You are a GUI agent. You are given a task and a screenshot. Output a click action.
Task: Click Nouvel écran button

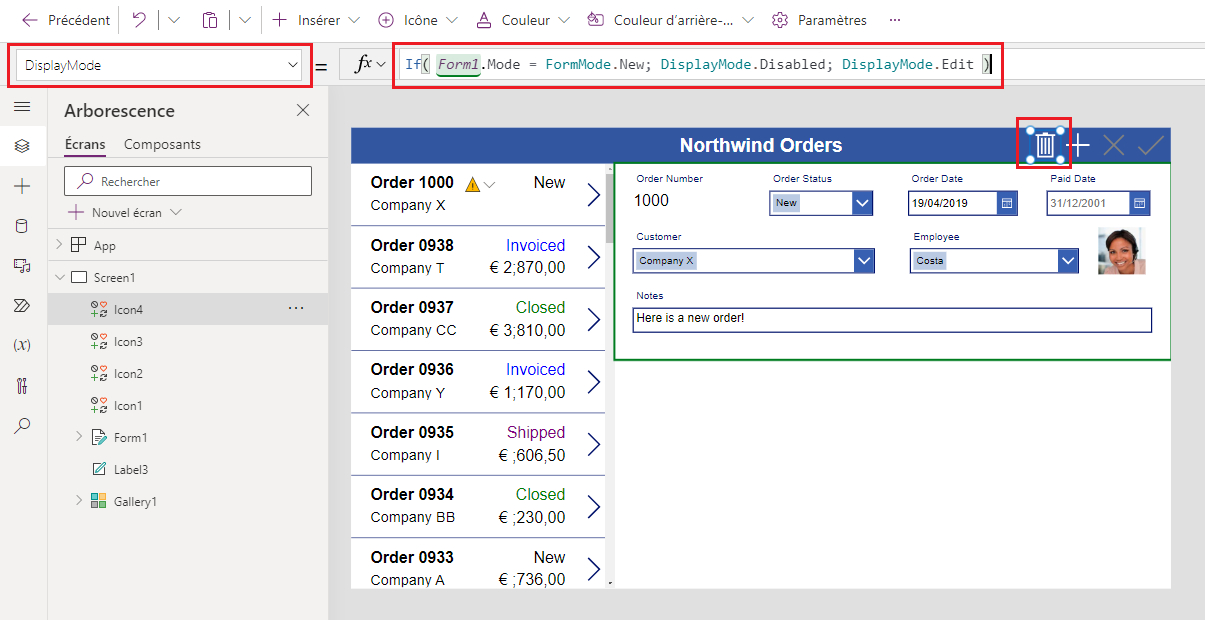point(125,212)
